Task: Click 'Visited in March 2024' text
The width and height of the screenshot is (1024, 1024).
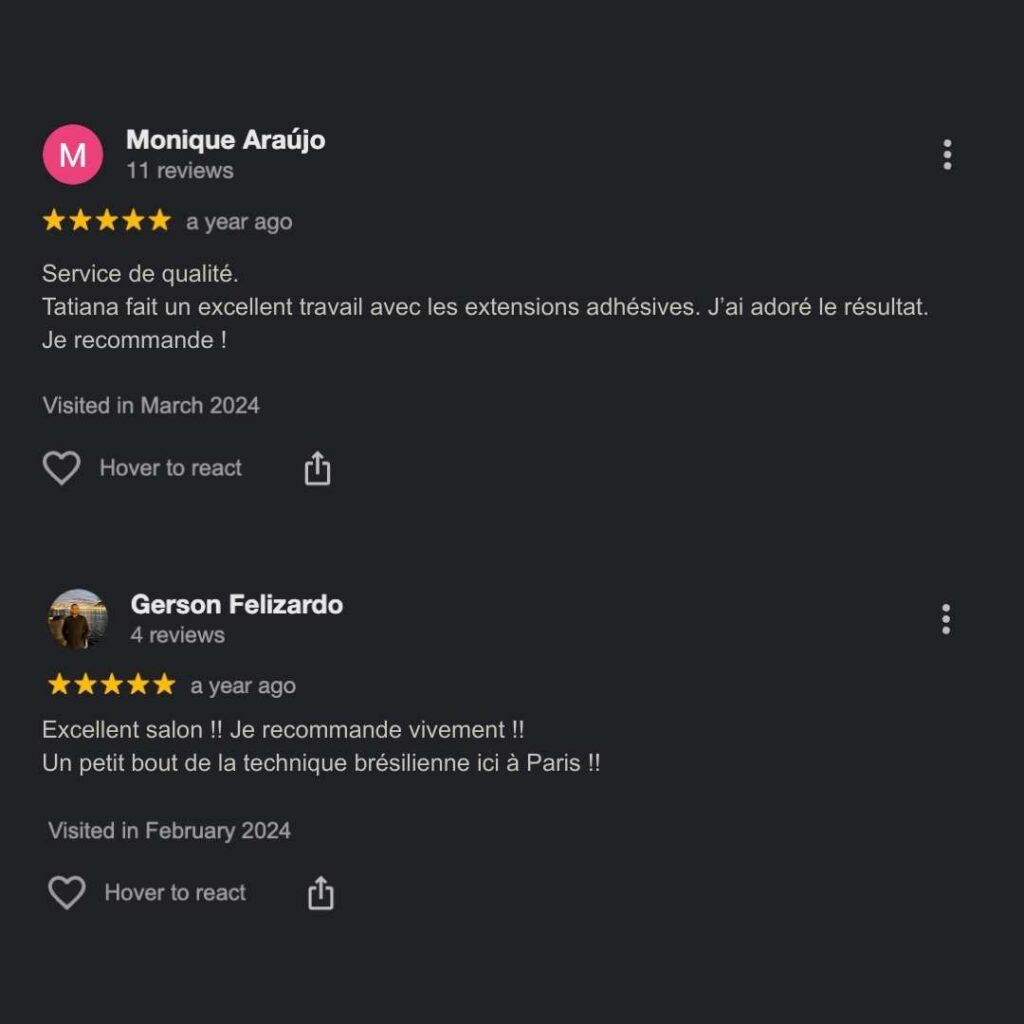Action: pos(151,406)
